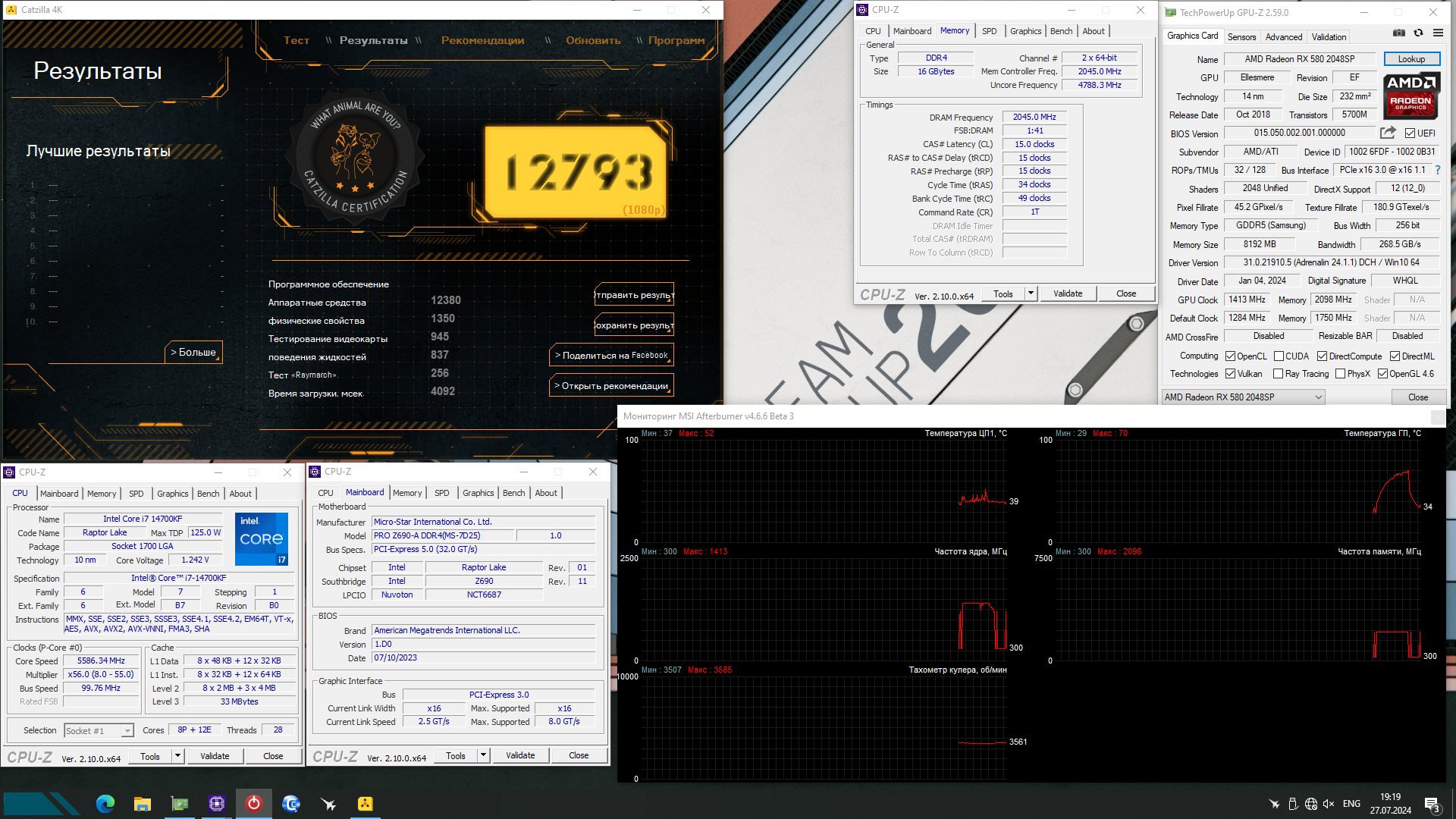1456x819 pixels.
Task: Toggle the DirectML checkbox
Action: pyautogui.click(x=1395, y=356)
